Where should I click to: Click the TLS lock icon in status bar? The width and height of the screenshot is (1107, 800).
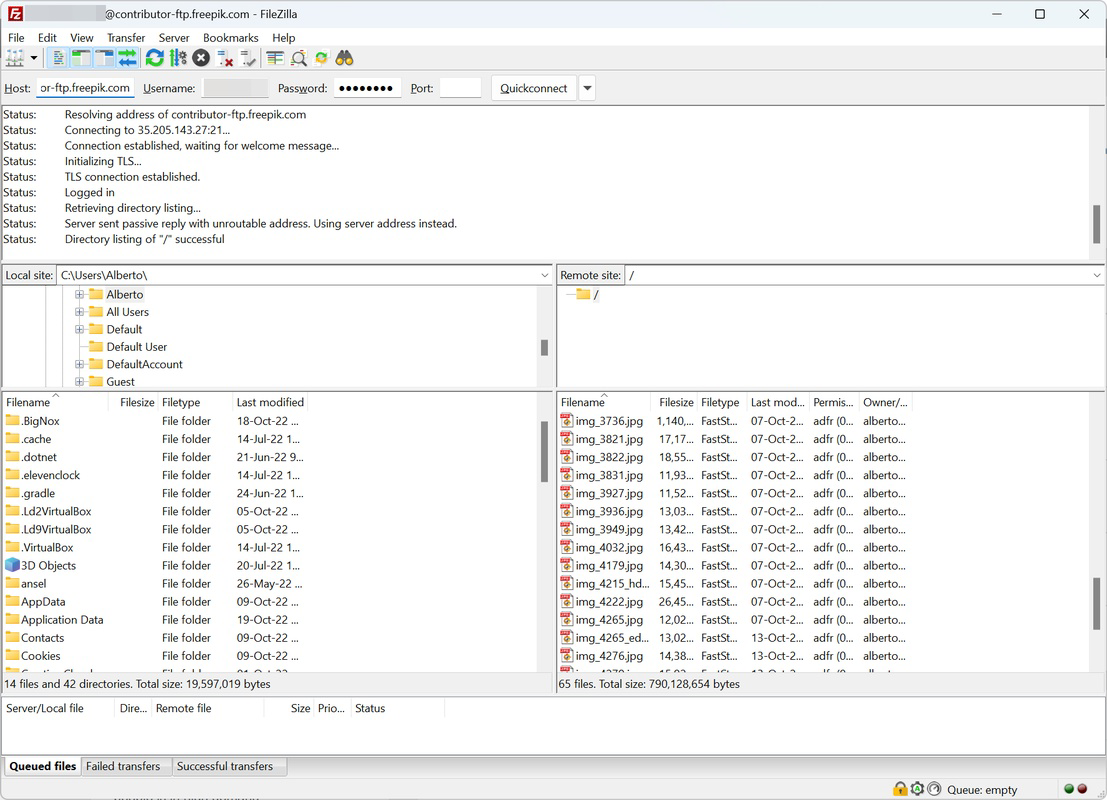coord(900,789)
